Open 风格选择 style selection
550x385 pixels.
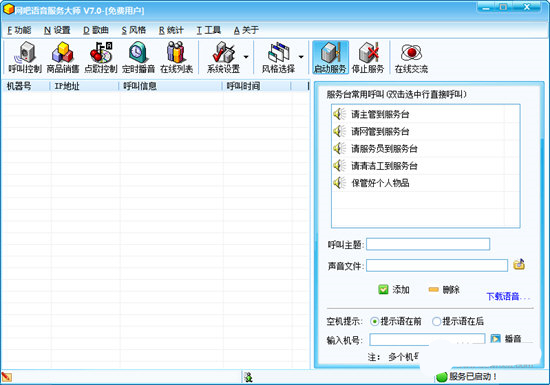click(279, 58)
